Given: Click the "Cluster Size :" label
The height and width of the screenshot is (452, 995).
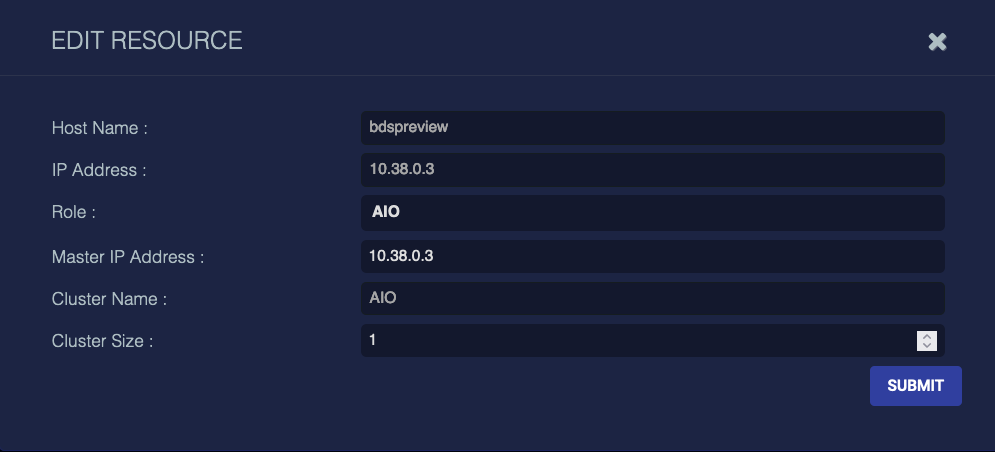Looking at the screenshot, I should [102, 341].
